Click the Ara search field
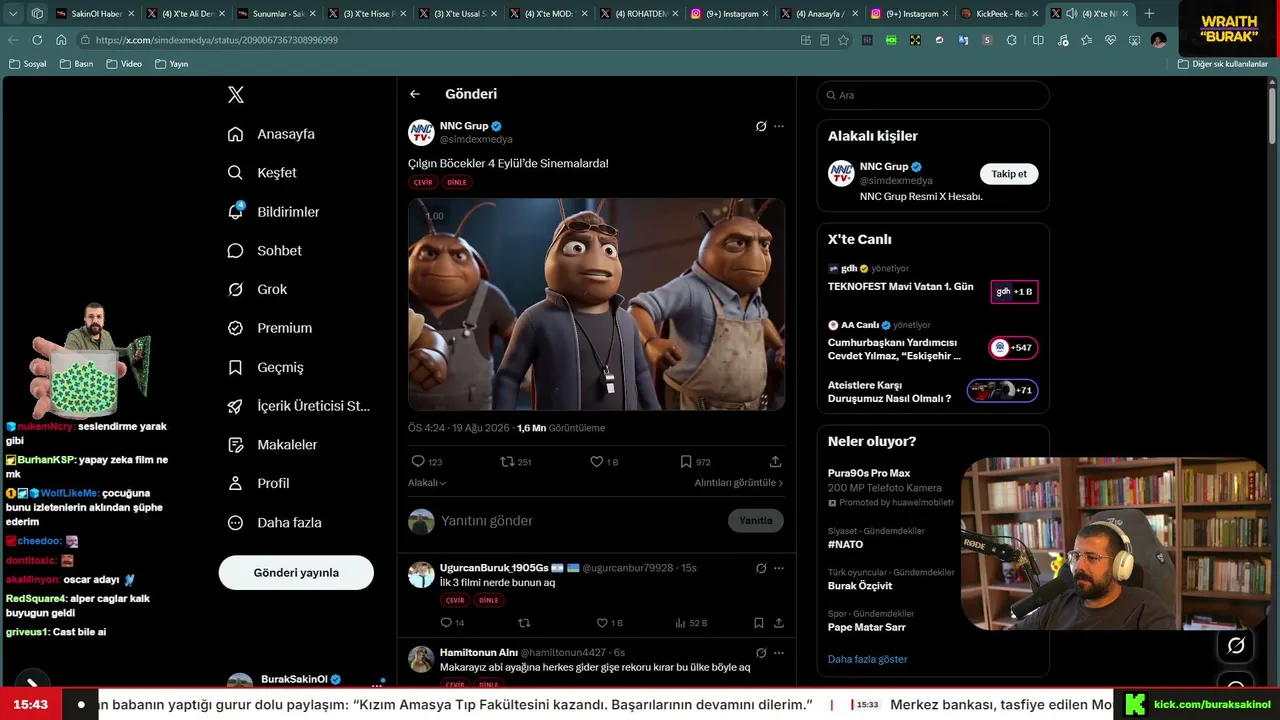The width and height of the screenshot is (1280, 720). click(933, 95)
